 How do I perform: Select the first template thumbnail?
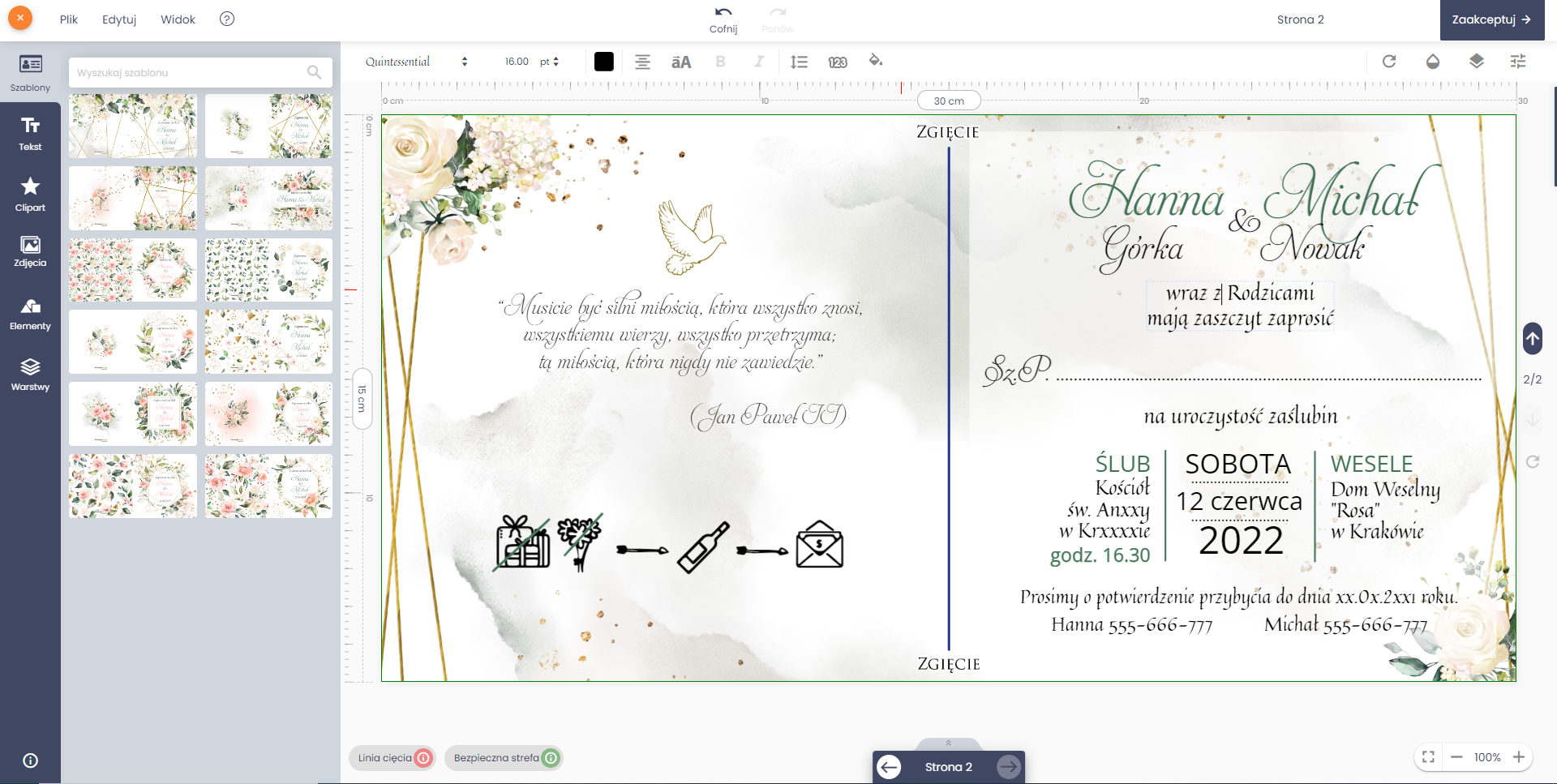point(133,126)
